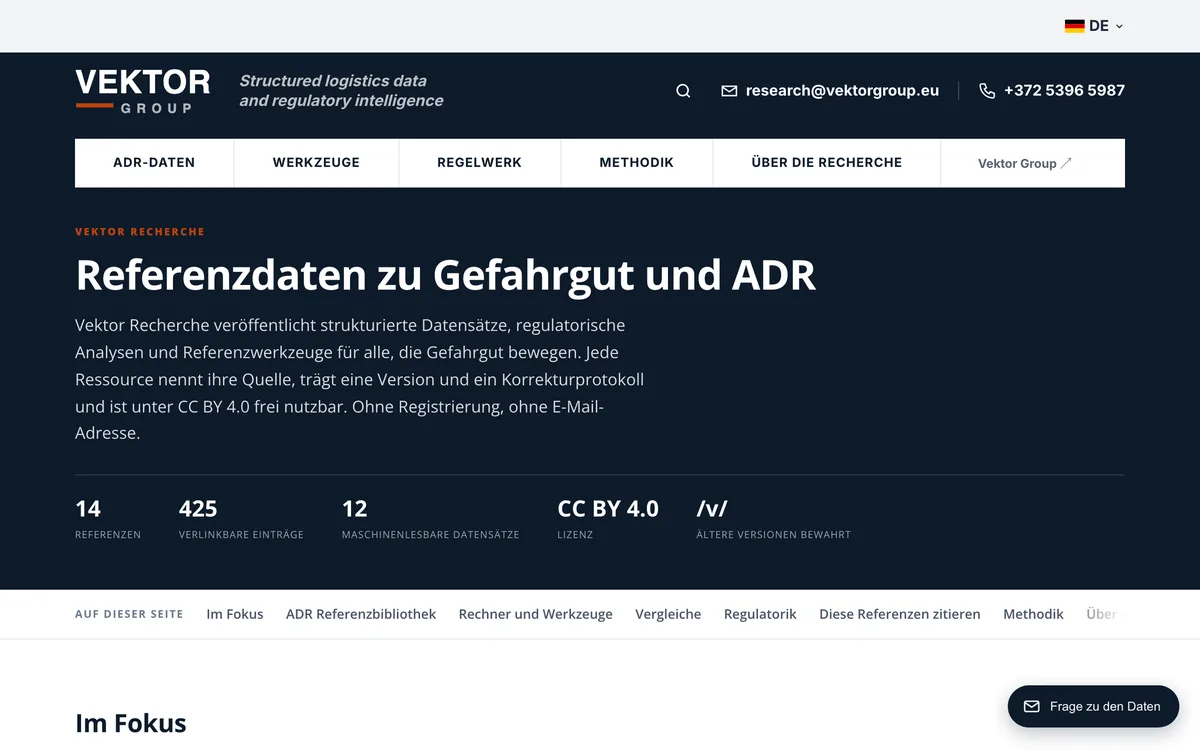
Task: Click the CC BY 4.0 Lizenz statistic
Action: pos(608,520)
